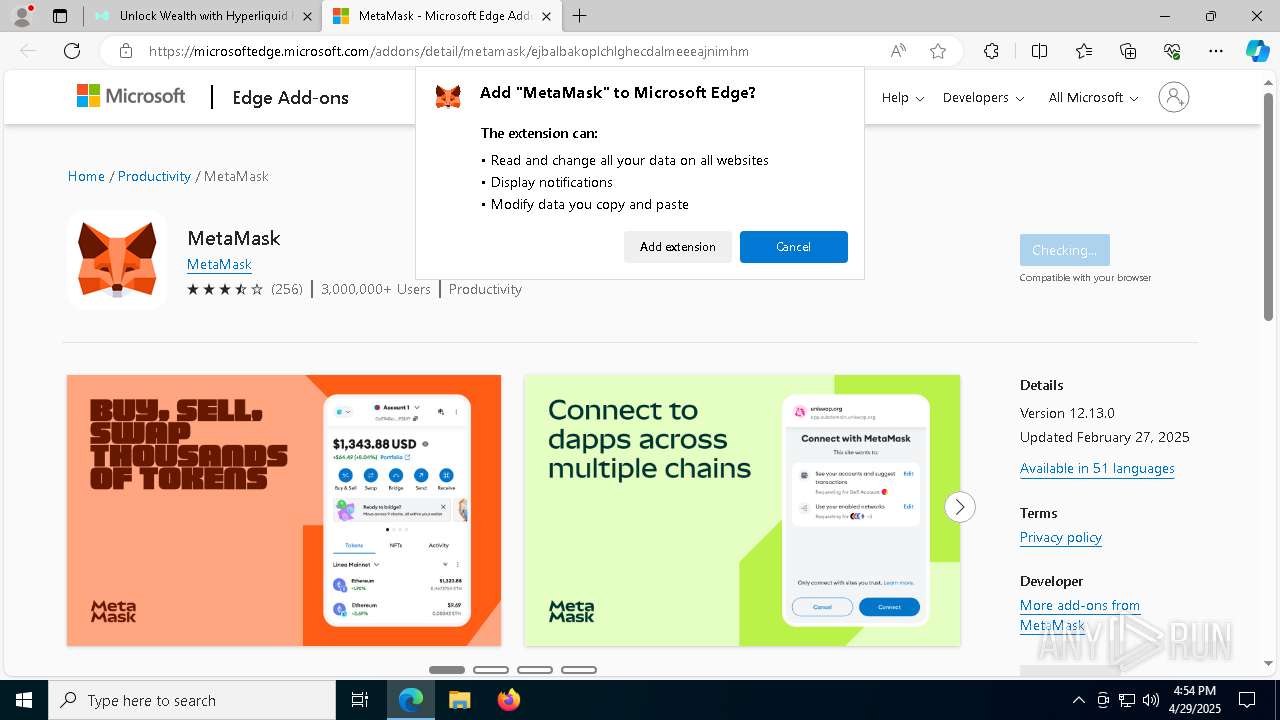
Task: Click the star rating (256)
Action: pos(245,289)
